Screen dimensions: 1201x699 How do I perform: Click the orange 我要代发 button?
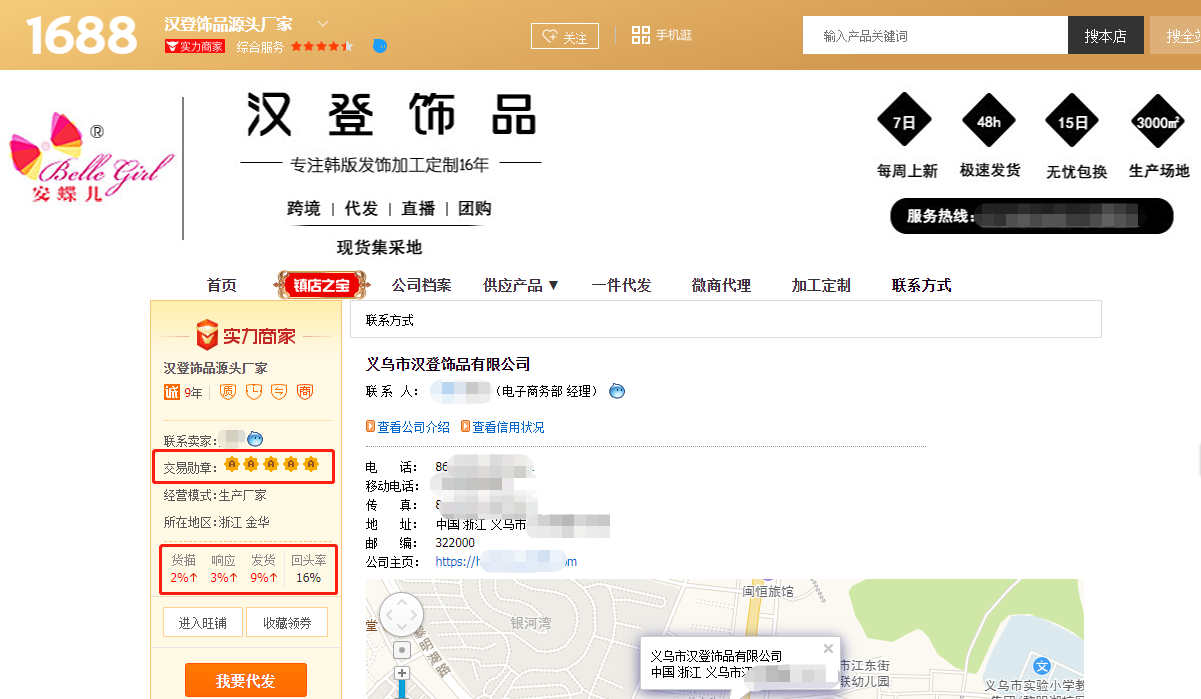246,681
